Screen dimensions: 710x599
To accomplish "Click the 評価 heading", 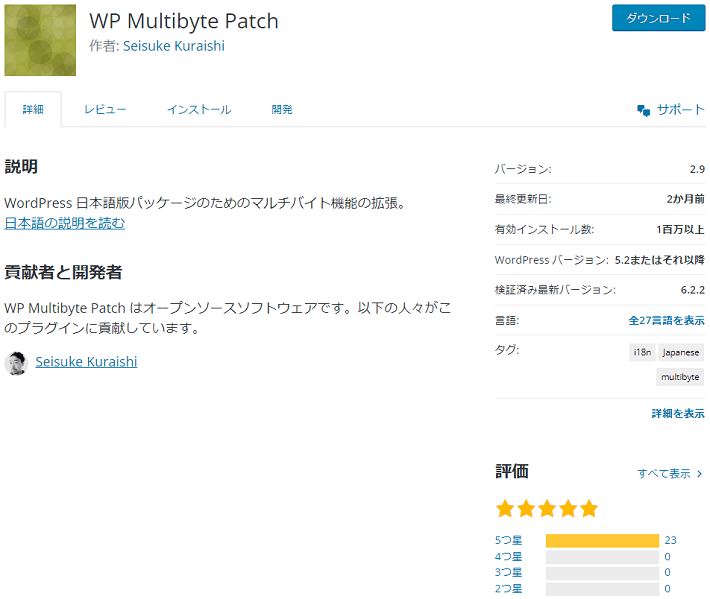I will coord(512,471).
